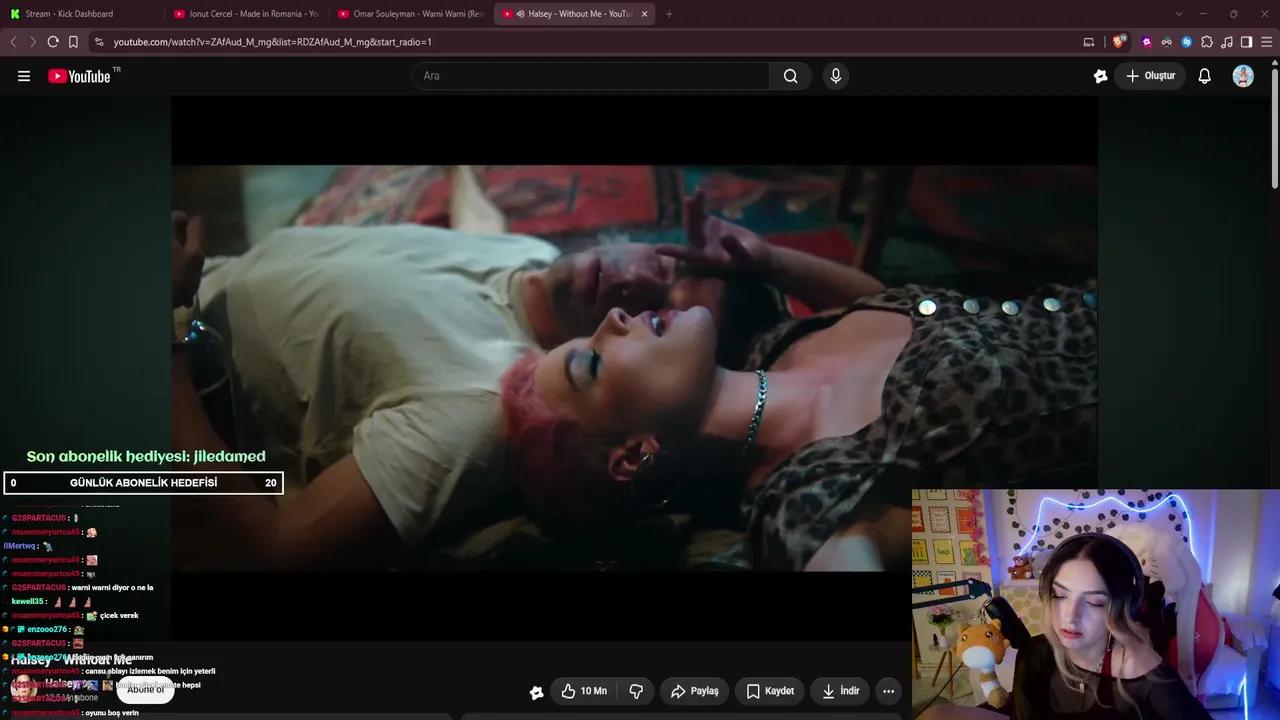The height and width of the screenshot is (720, 1280).
Task: Click the browser address bar URL
Action: tap(272, 42)
